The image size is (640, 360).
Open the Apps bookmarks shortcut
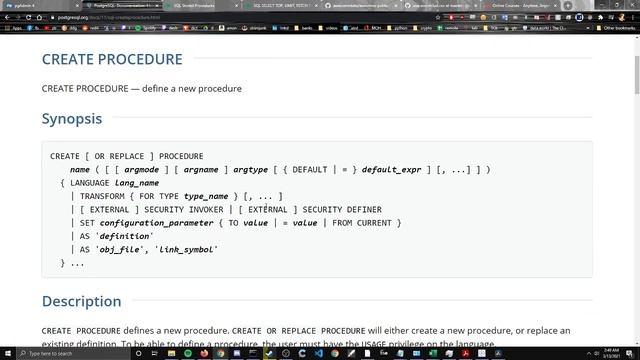tap(14, 28)
